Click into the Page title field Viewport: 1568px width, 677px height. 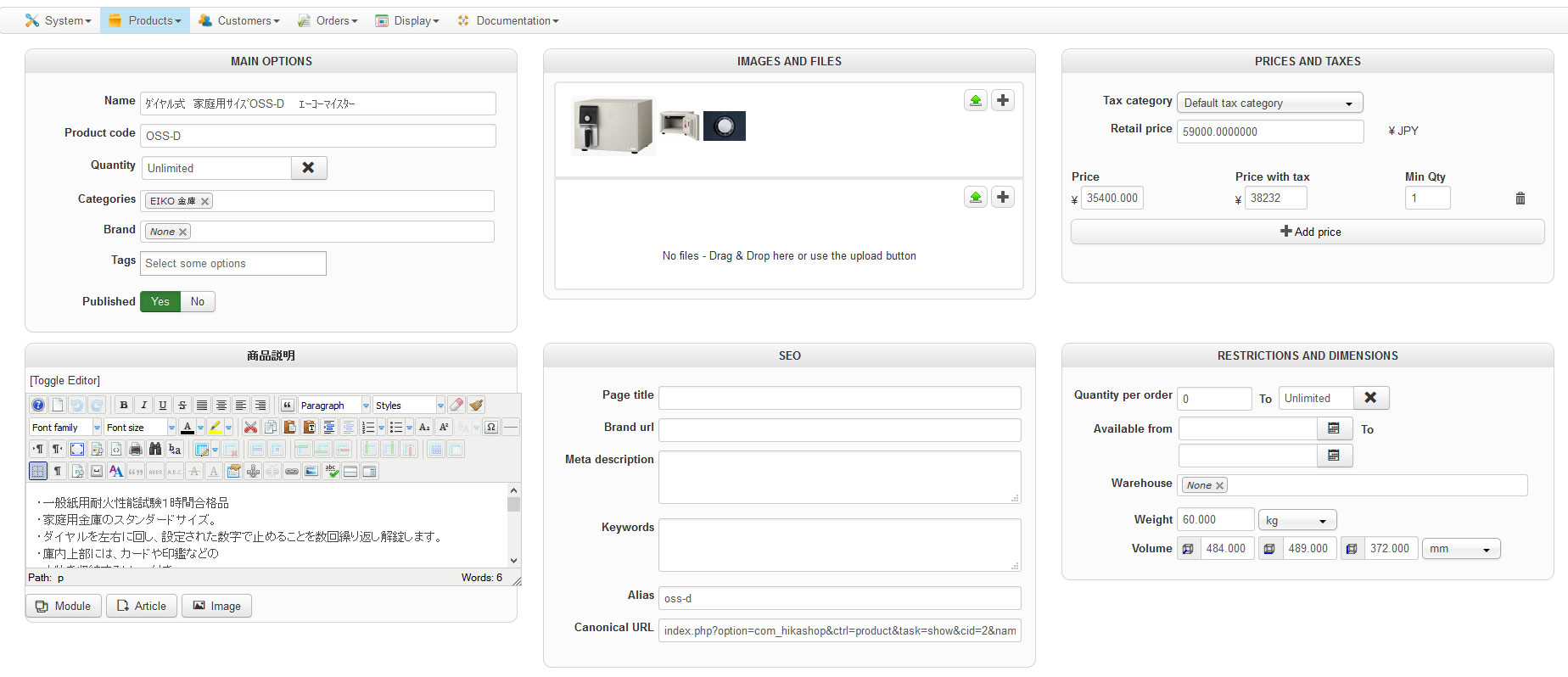[840, 398]
